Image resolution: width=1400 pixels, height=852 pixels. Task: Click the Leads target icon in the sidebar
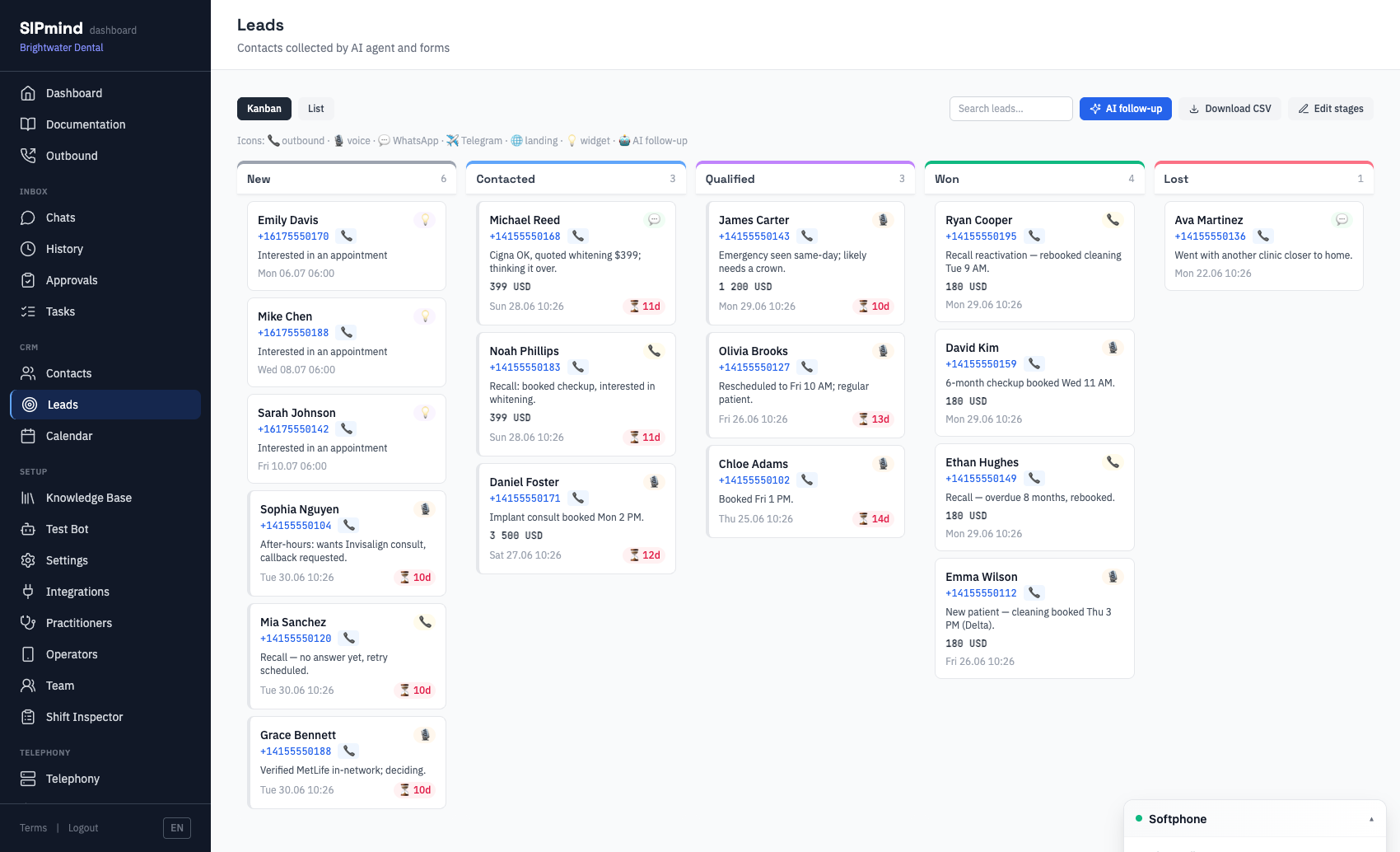click(x=30, y=405)
